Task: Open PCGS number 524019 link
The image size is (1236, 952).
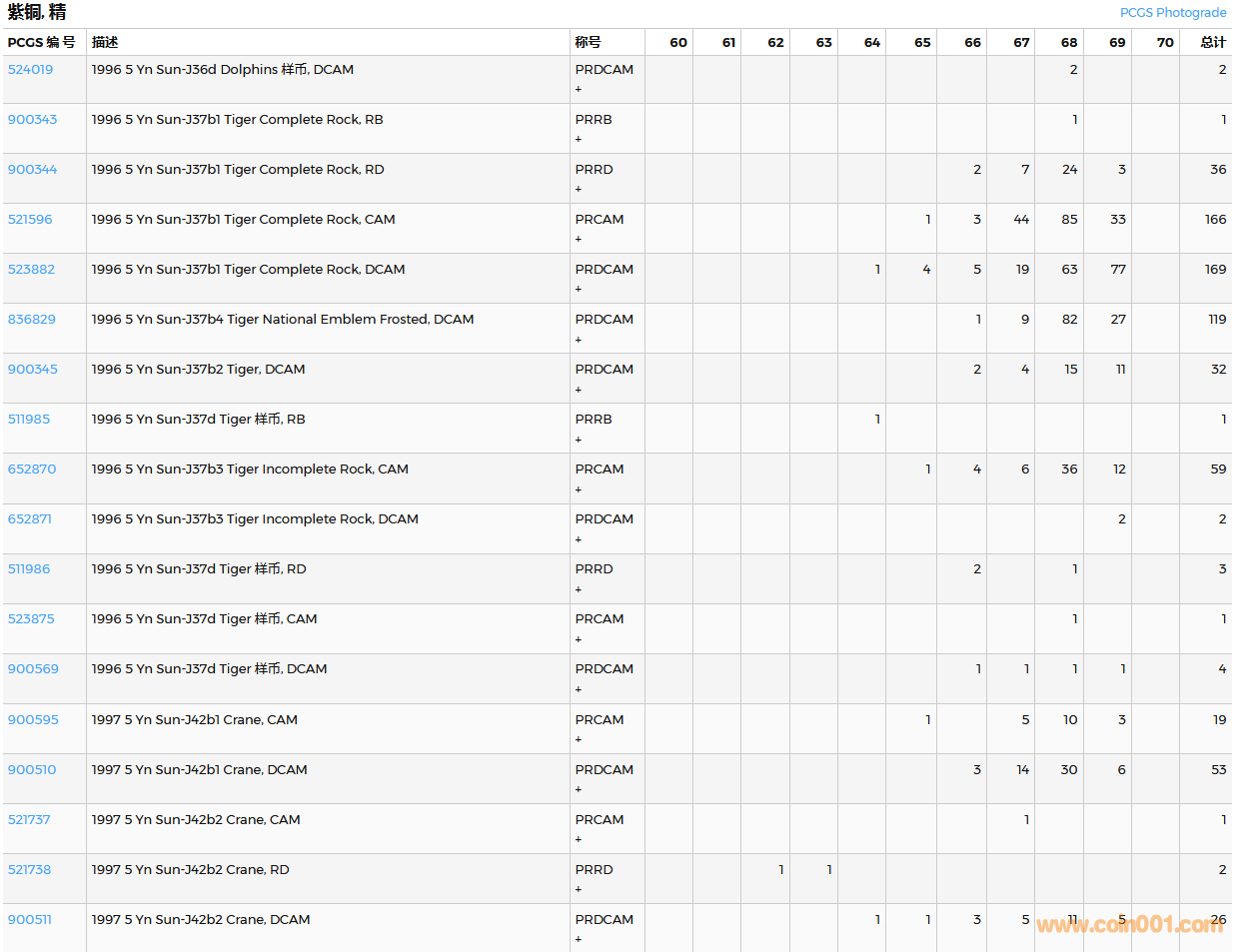Action: (x=31, y=70)
